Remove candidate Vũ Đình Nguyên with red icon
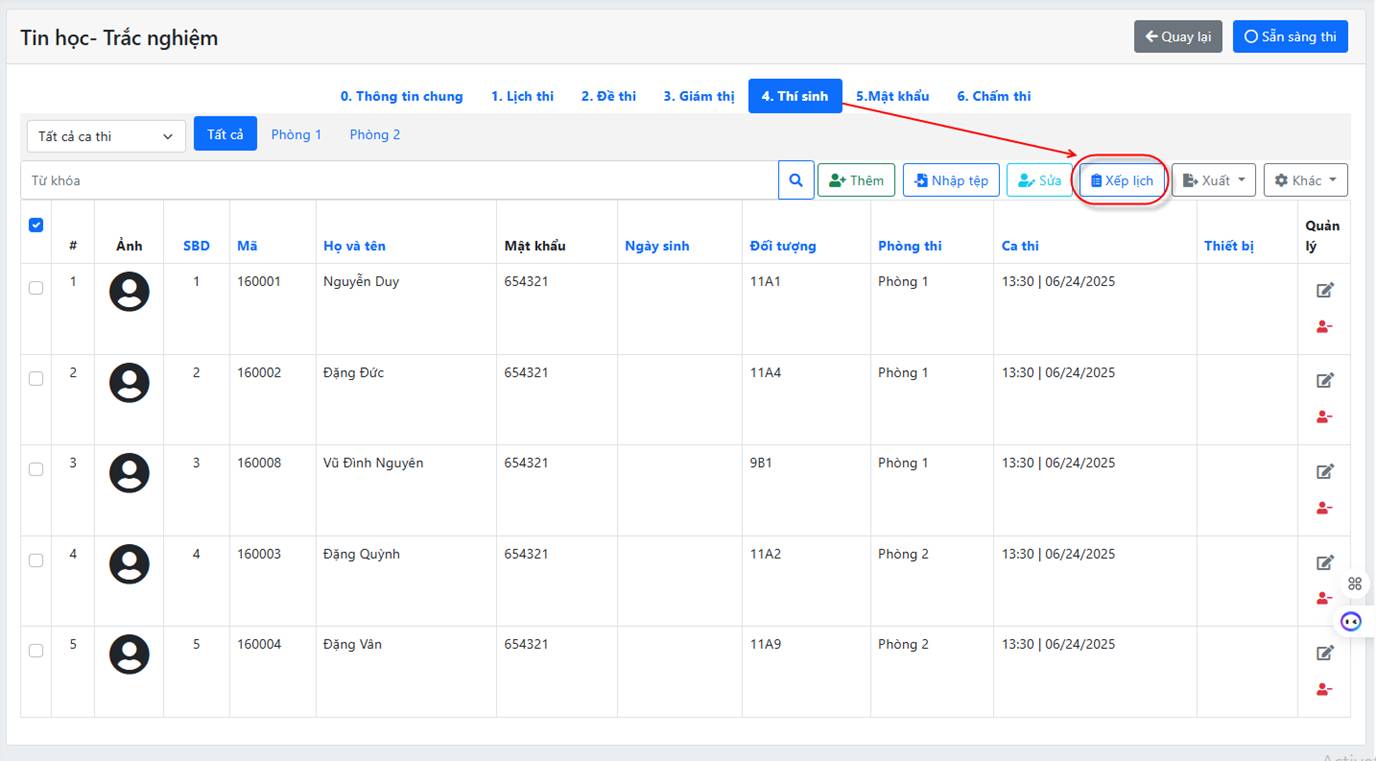Image resolution: width=1376 pixels, height=761 pixels. 1325,507
